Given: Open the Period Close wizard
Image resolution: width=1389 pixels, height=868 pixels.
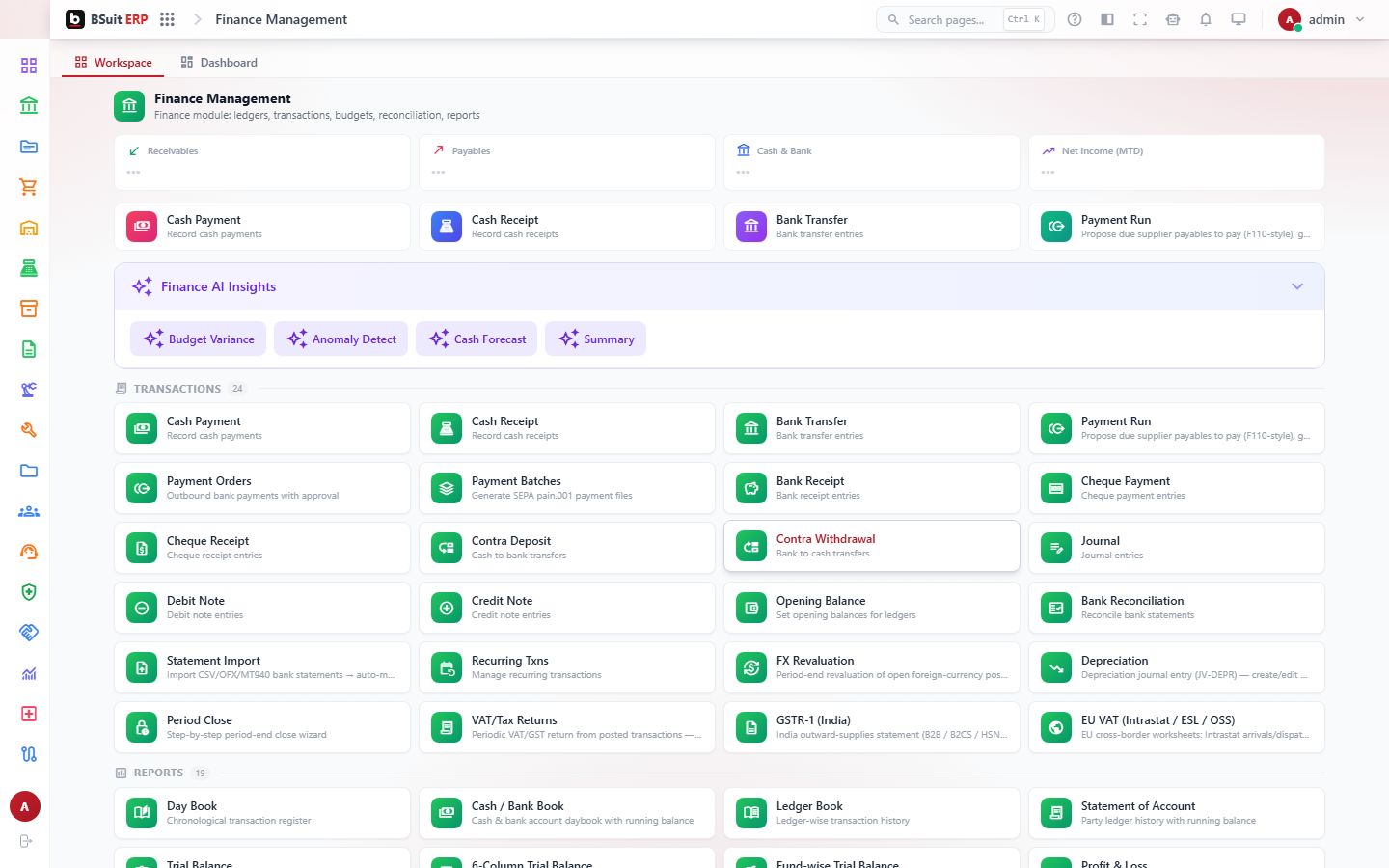Looking at the screenshot, I should 262,727.
